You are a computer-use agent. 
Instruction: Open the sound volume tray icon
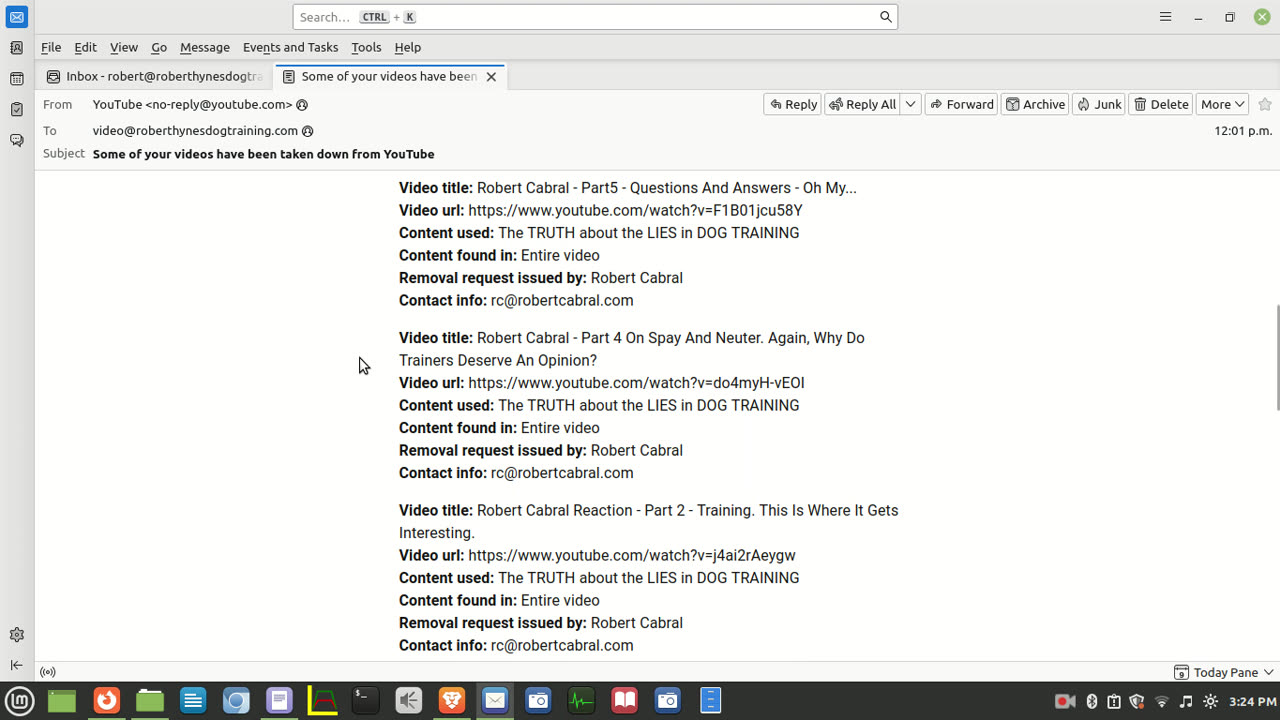pos(1186,702)
